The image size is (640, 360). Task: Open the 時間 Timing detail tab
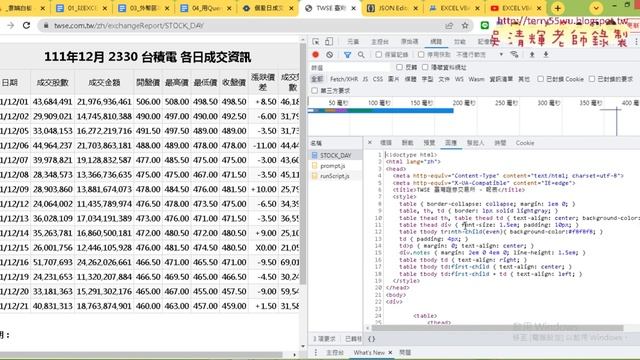tap(500, 143)
